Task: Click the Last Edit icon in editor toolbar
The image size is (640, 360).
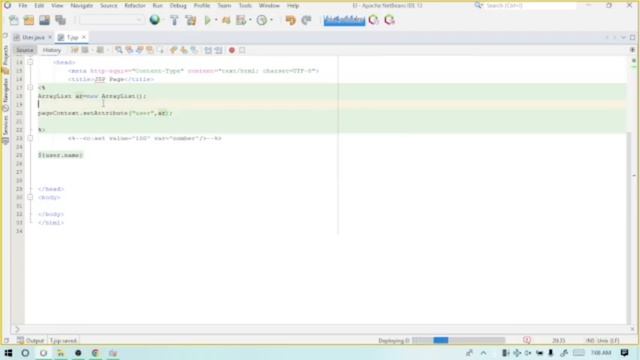Action: 75,50
